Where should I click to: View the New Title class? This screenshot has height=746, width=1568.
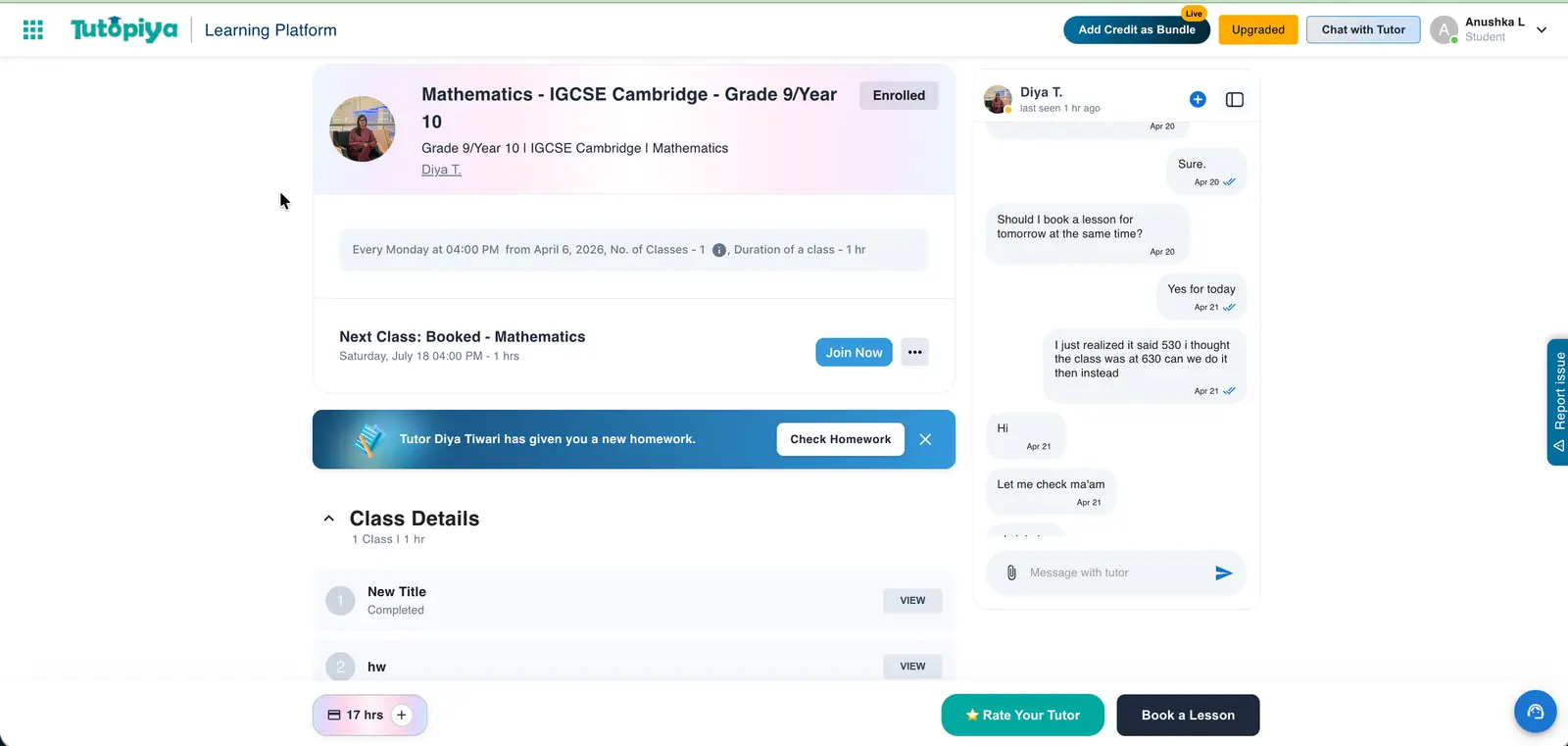pos(912,601)
